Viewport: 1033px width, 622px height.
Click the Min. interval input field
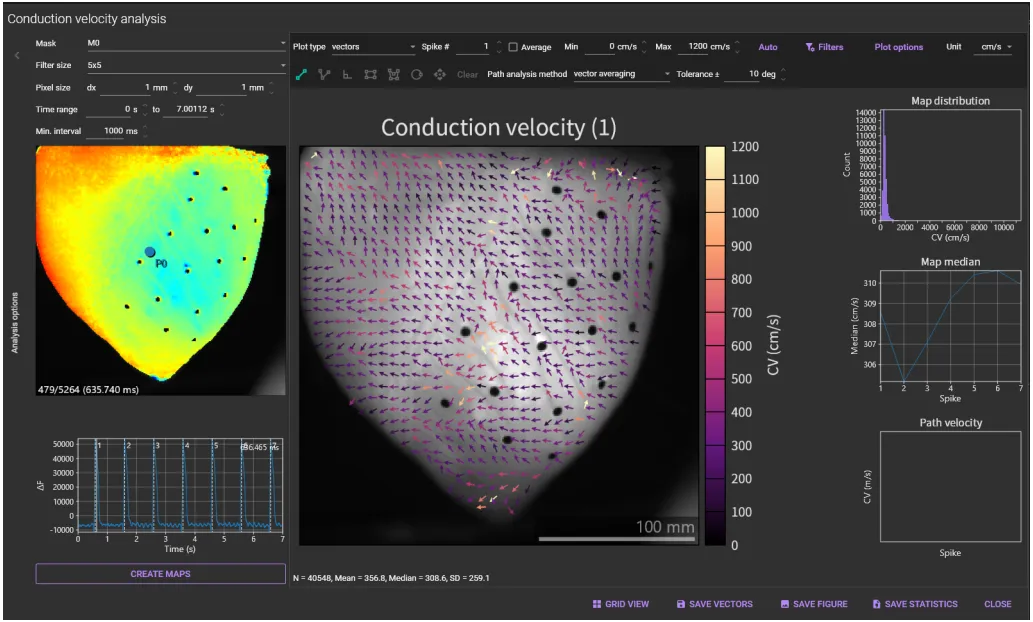[113, 131]
